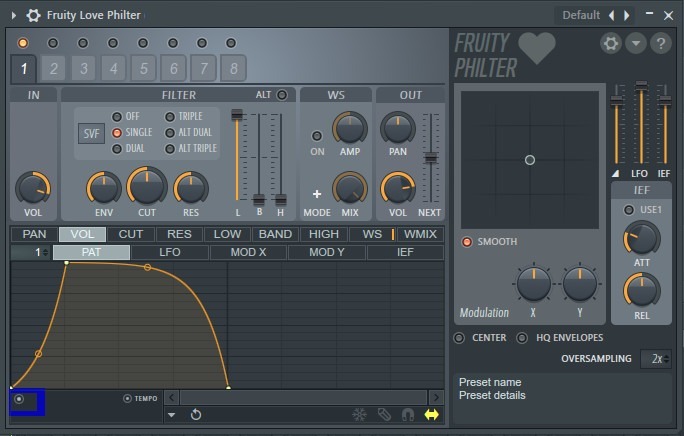Toggle the waveshaper ON LED
Image resolution: width=684 pixels, height=436 pixels.
317,136
